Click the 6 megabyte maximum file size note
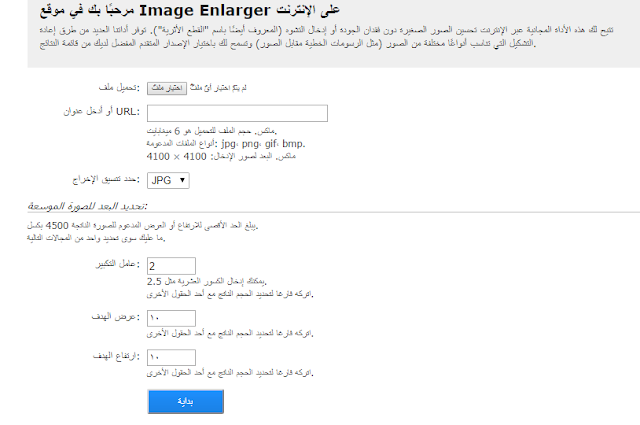 pyautogui.click(x=212, y=131)
